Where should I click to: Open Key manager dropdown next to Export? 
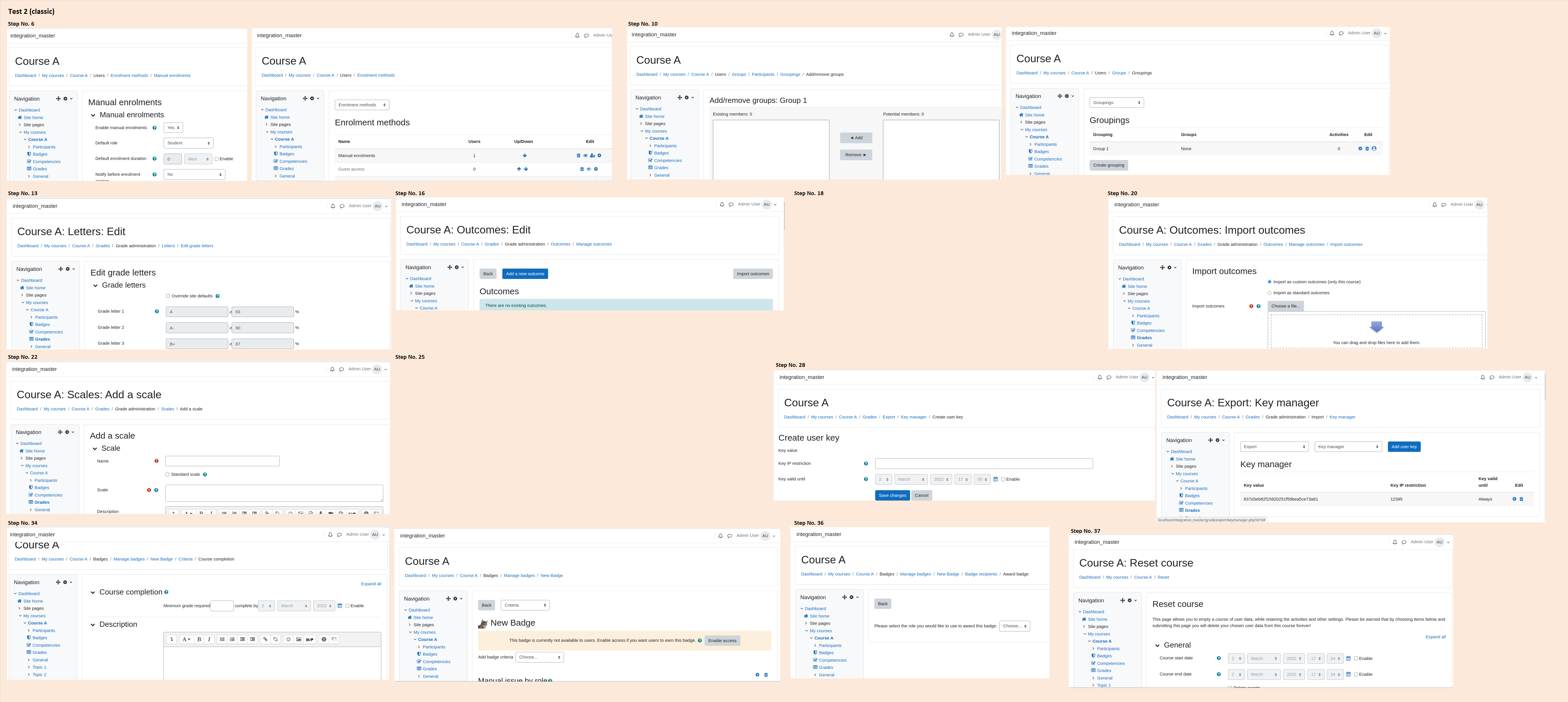[1348, 447]
